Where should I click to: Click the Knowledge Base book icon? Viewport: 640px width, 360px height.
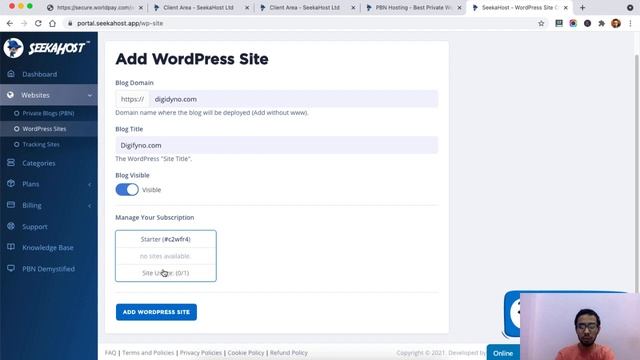11,247
